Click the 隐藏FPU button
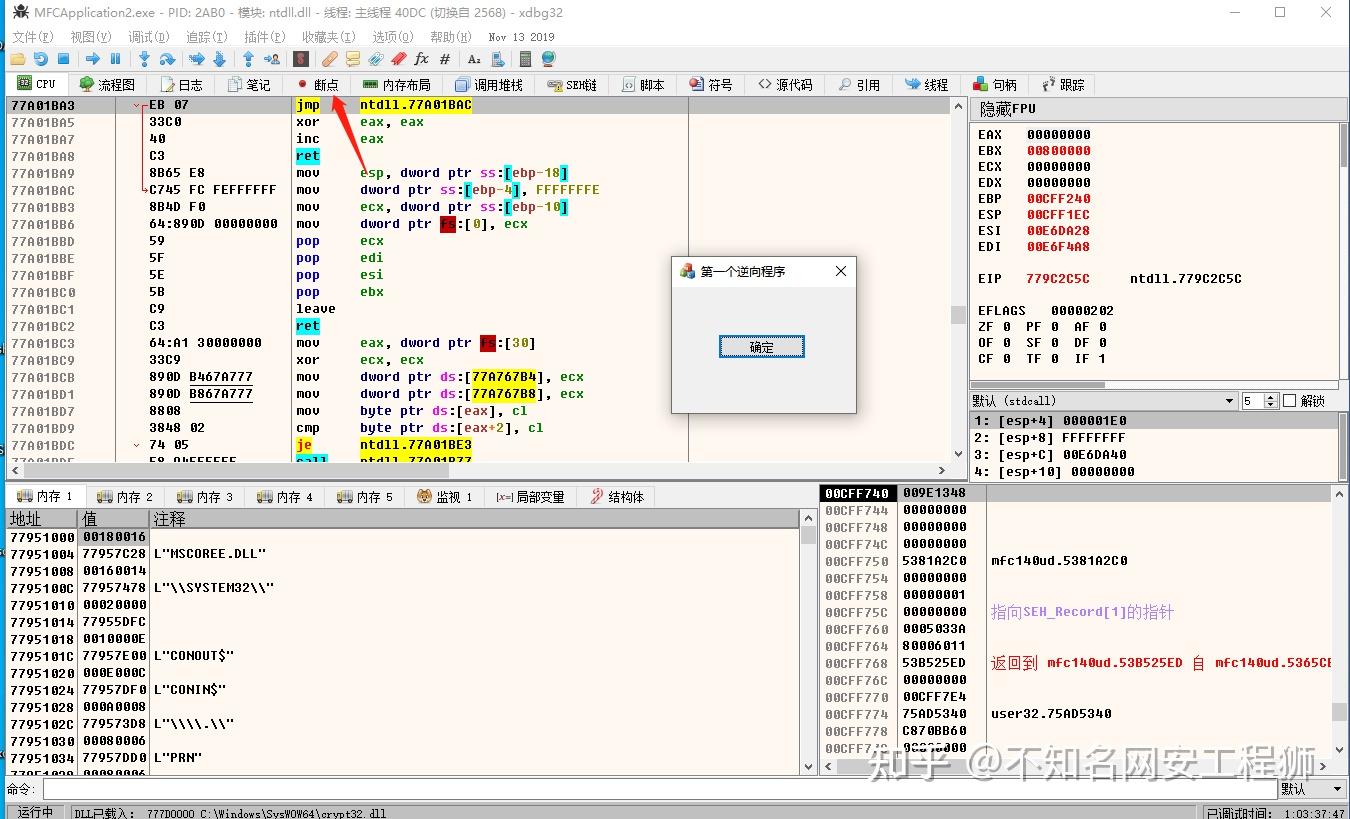This screenshot has width=1350, height=819. (1007, 109)
